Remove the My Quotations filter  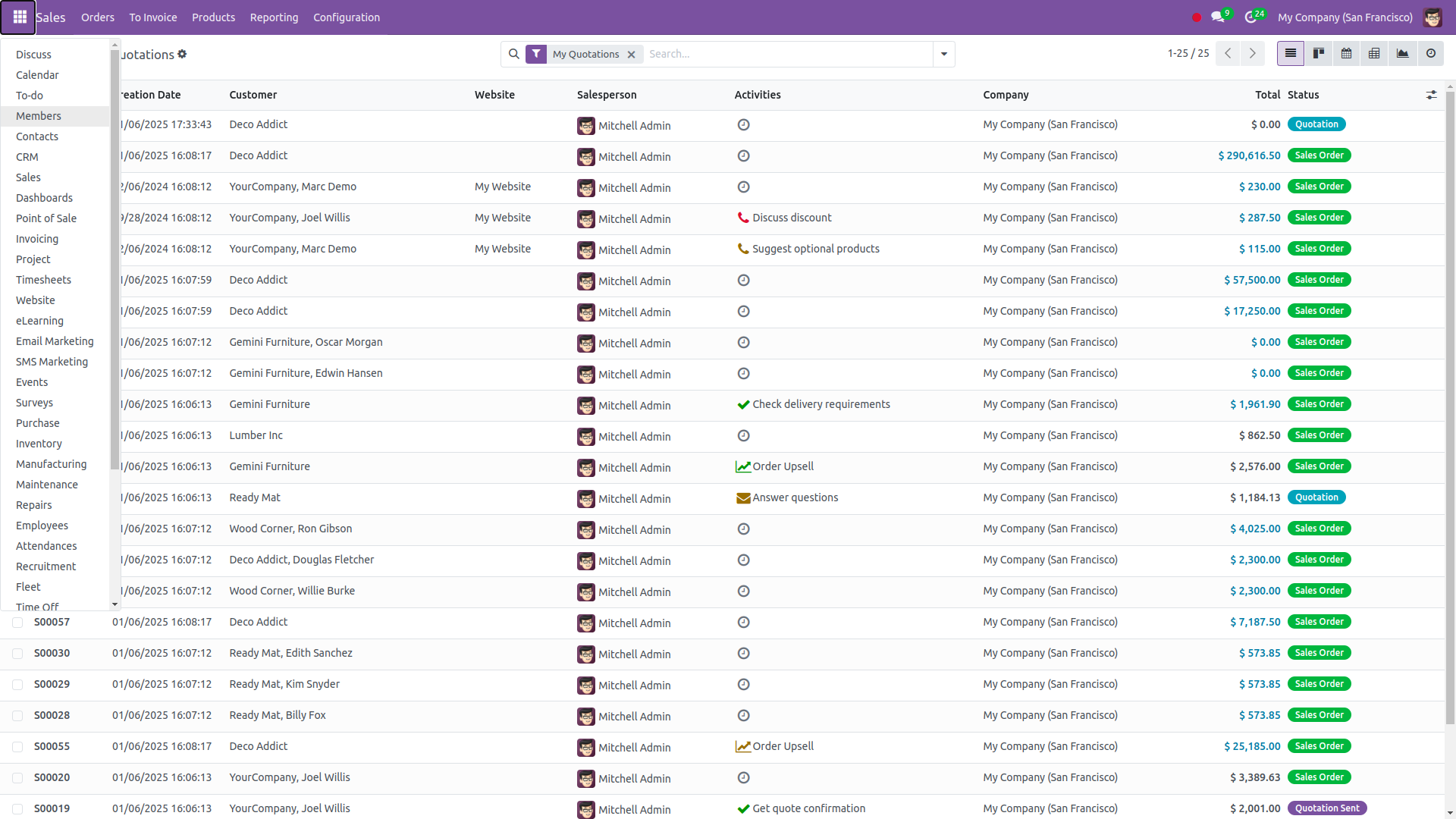pyautogui.click(x=631, y=55)
